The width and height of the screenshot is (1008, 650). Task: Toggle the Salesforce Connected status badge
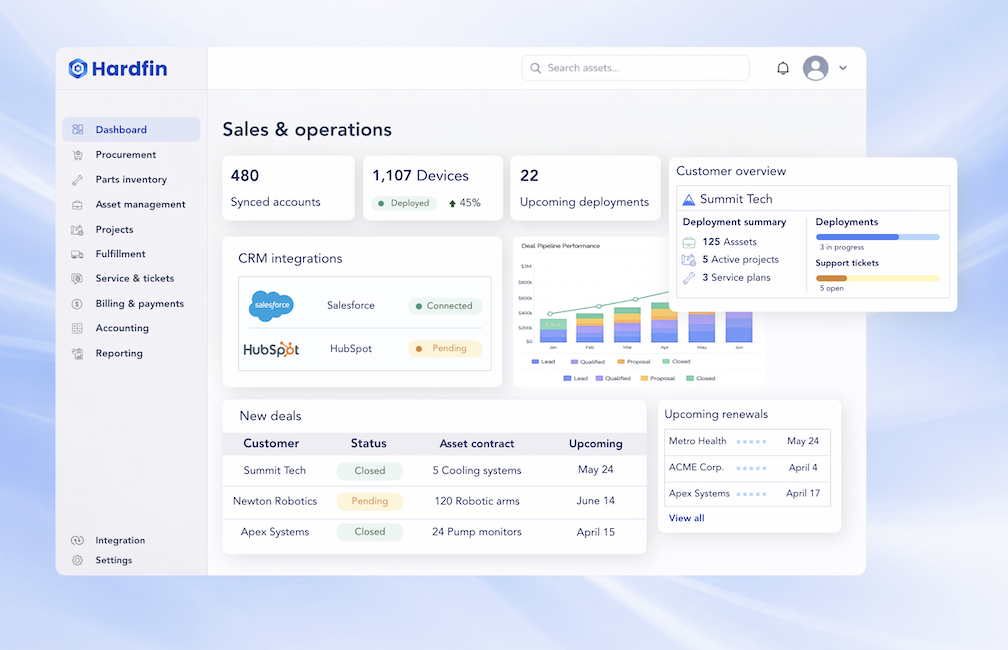(443, 305)
